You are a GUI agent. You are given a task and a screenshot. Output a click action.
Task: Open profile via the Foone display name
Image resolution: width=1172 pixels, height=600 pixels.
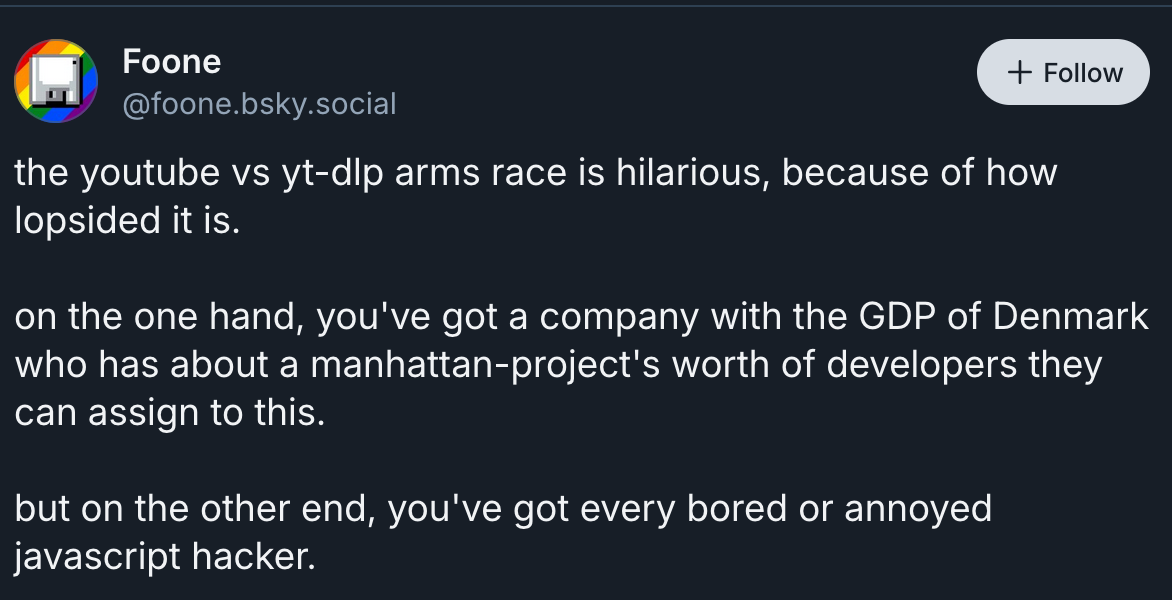[x=171, y=62]
